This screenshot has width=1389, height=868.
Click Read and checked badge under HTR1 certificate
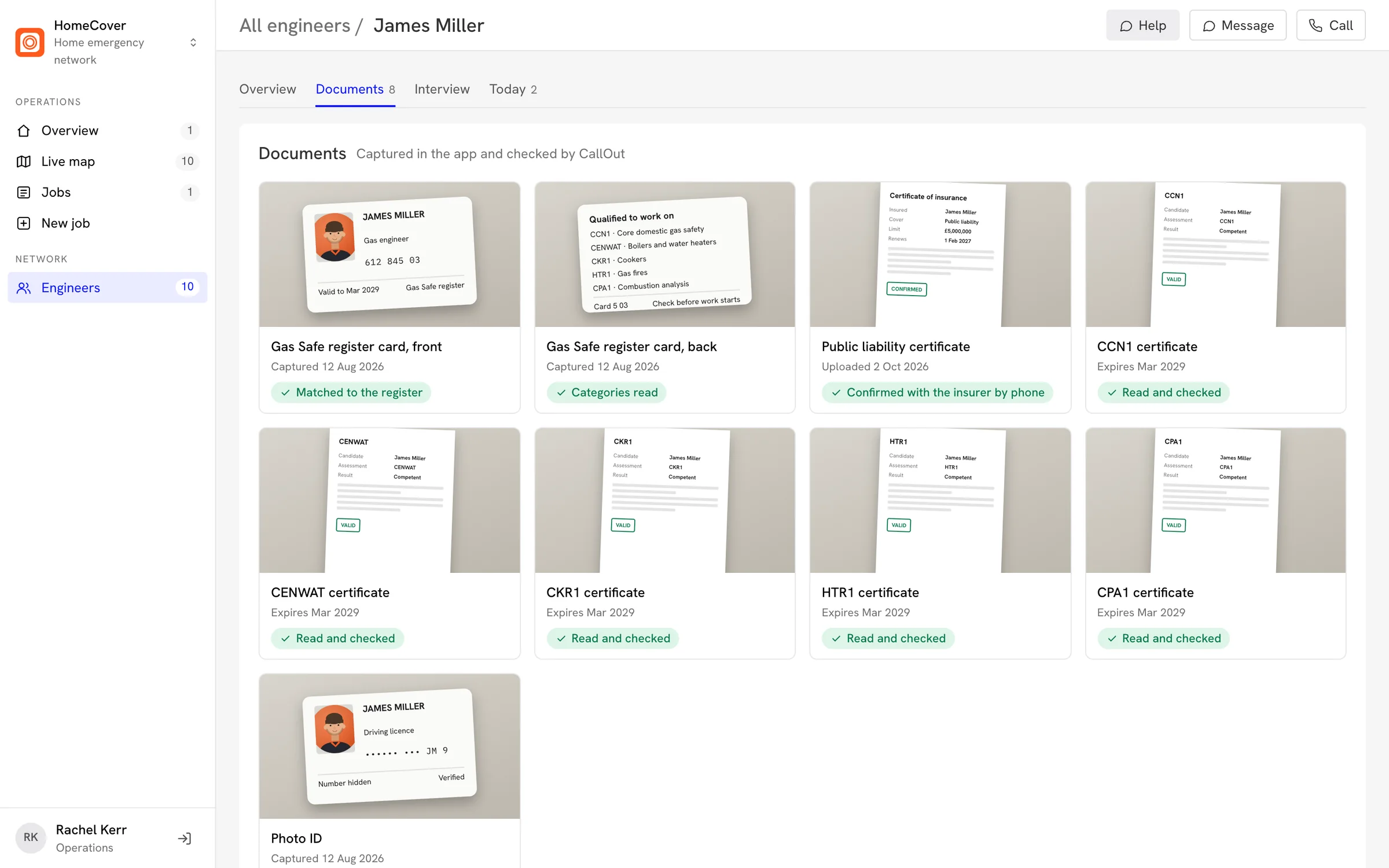pos(888,638)
